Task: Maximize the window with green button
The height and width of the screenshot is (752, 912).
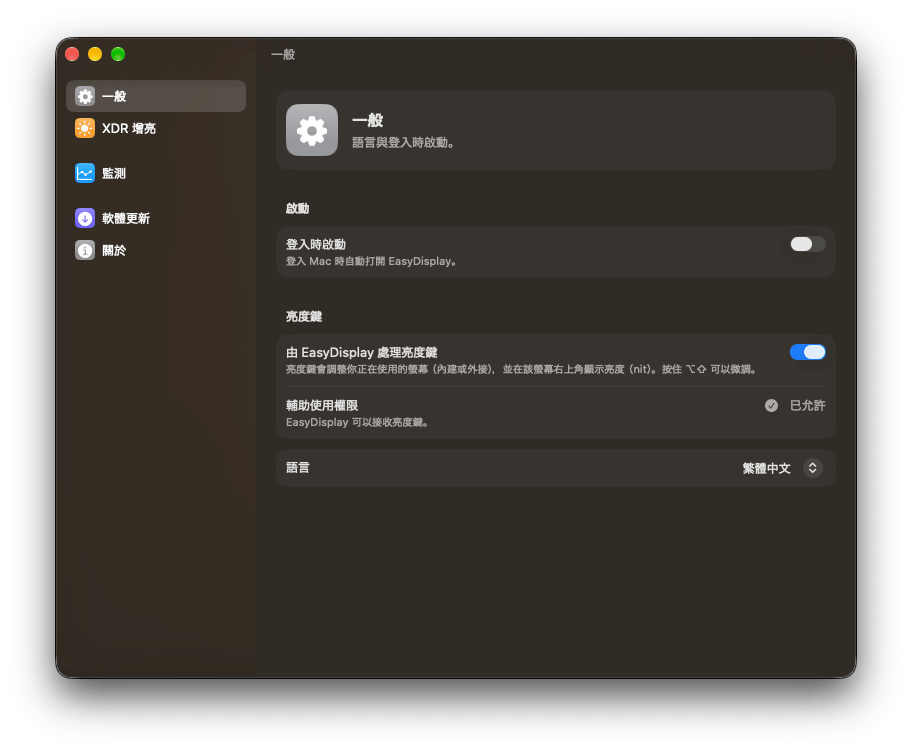Action: coord(118,54)
